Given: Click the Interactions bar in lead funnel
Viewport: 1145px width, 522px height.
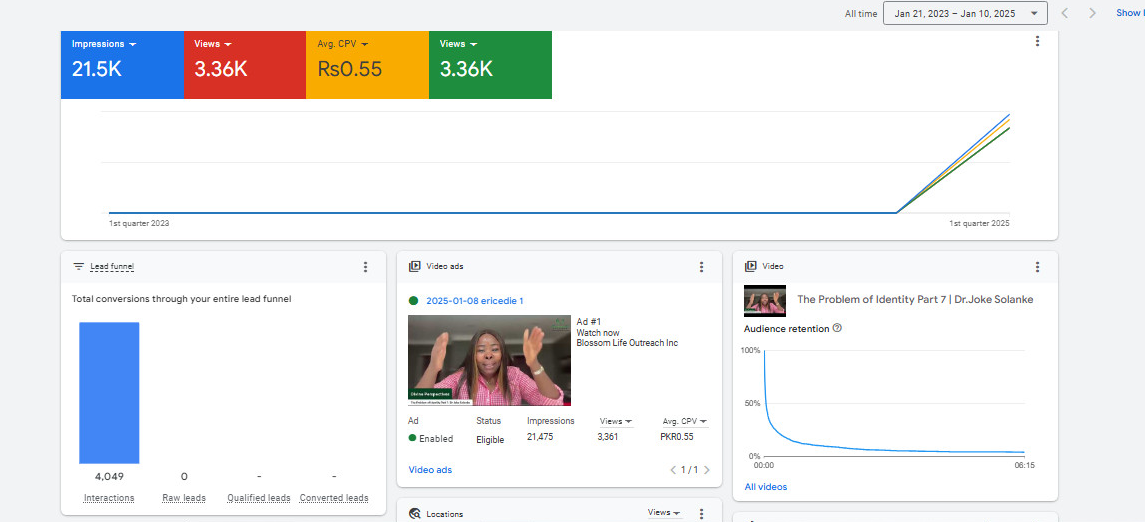Looking at the screenshot, I should (x=109, y=392).
